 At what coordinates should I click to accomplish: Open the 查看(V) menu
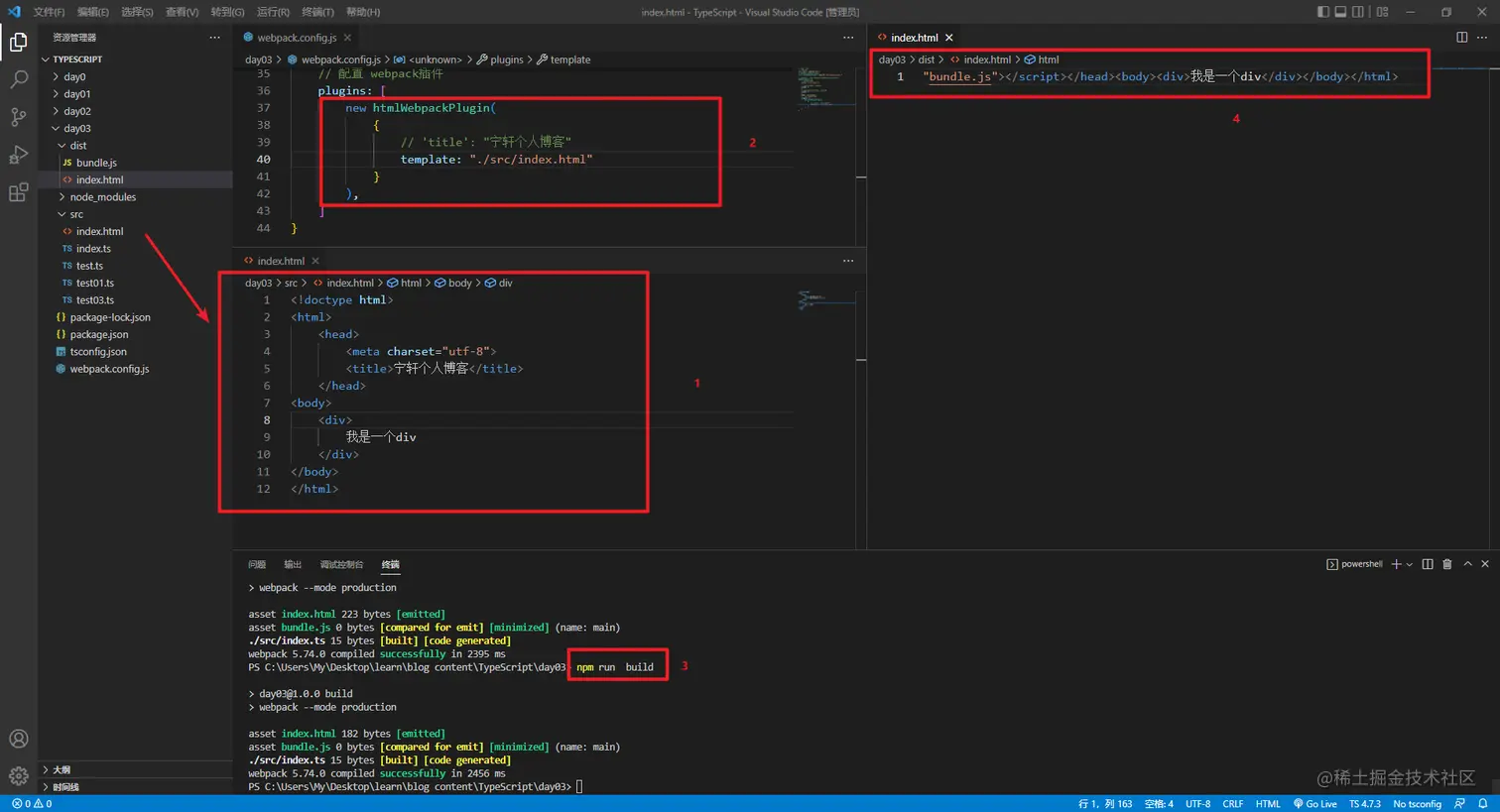tap(182, 12)
